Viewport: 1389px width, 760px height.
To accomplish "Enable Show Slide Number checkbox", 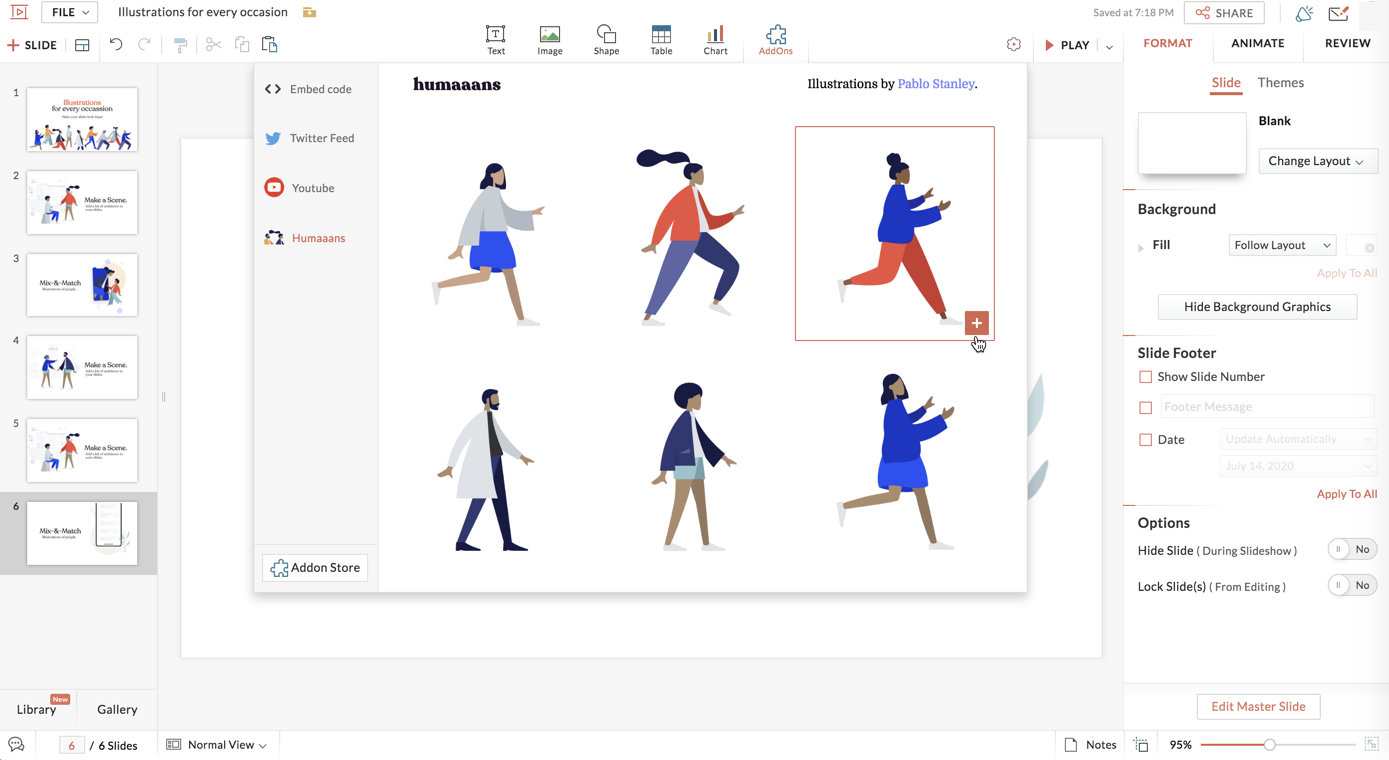I will point(1145,377).
